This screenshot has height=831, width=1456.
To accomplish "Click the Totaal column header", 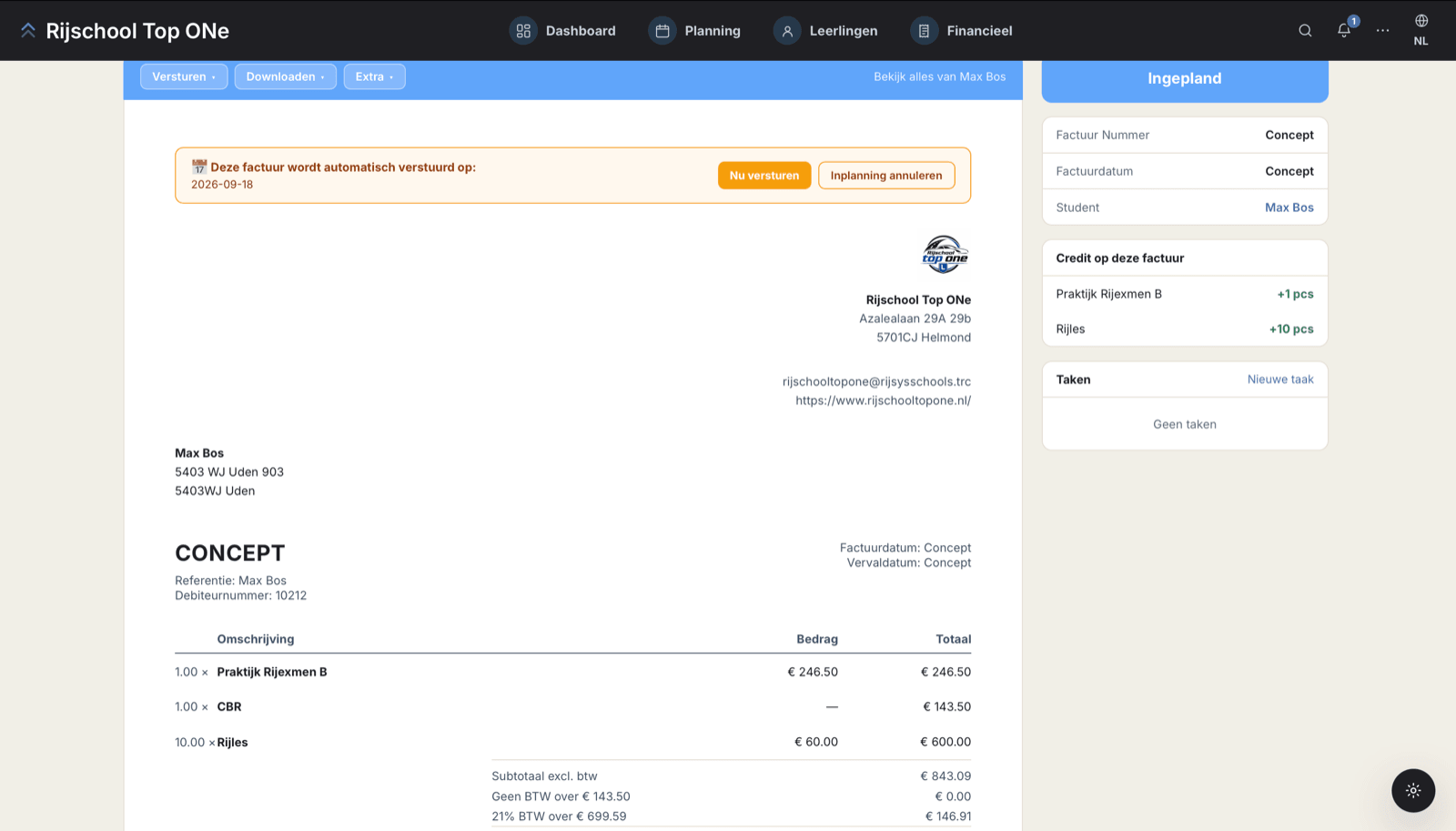I will [954, 639].
